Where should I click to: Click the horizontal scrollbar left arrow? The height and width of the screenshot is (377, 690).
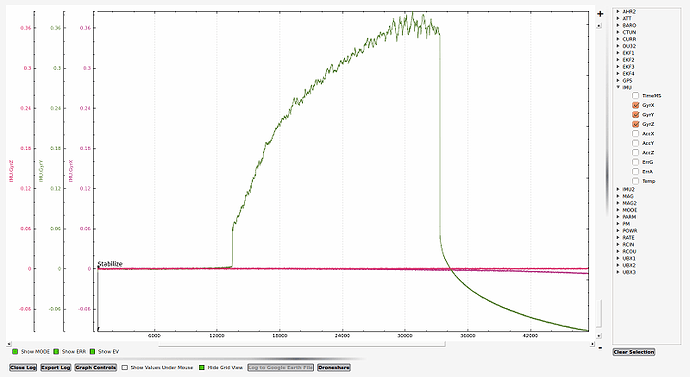pos(9,344)
